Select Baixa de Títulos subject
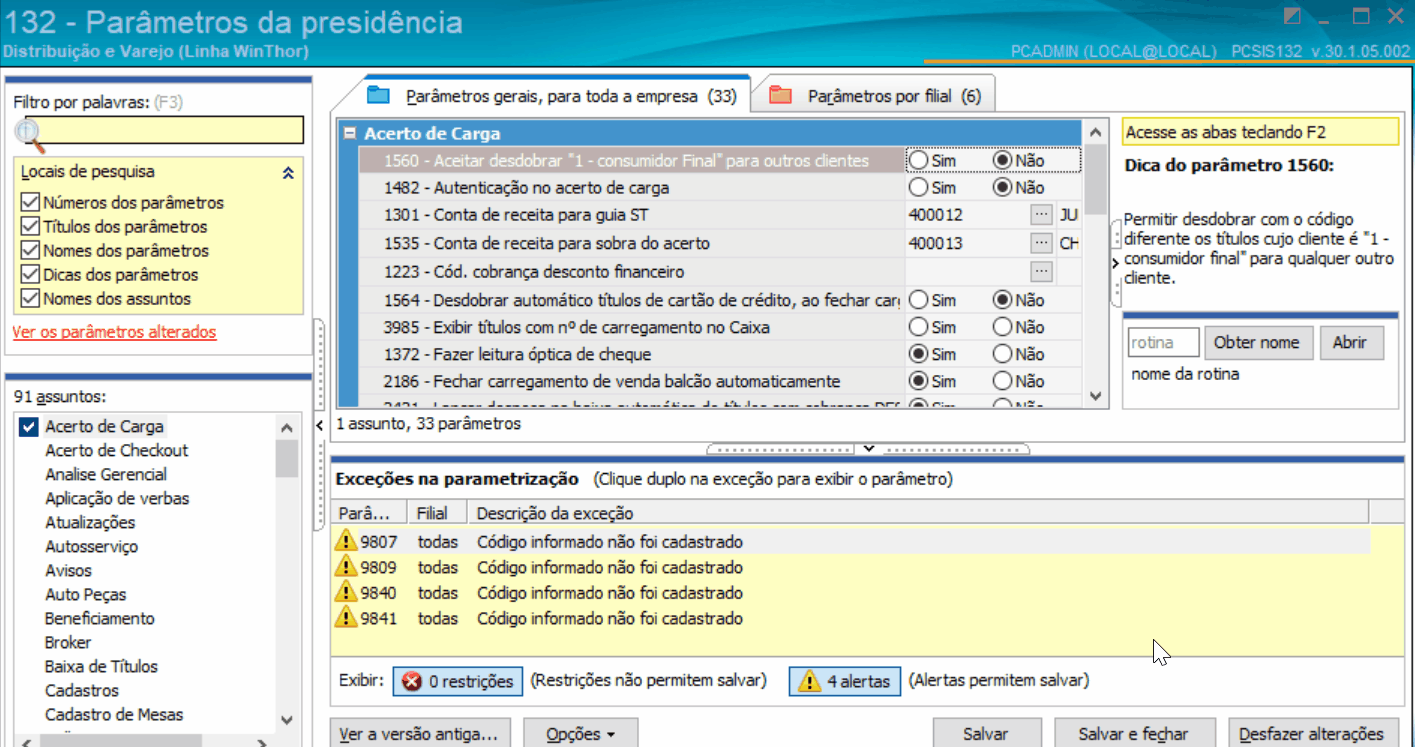1415x747 pixels. 101,667
